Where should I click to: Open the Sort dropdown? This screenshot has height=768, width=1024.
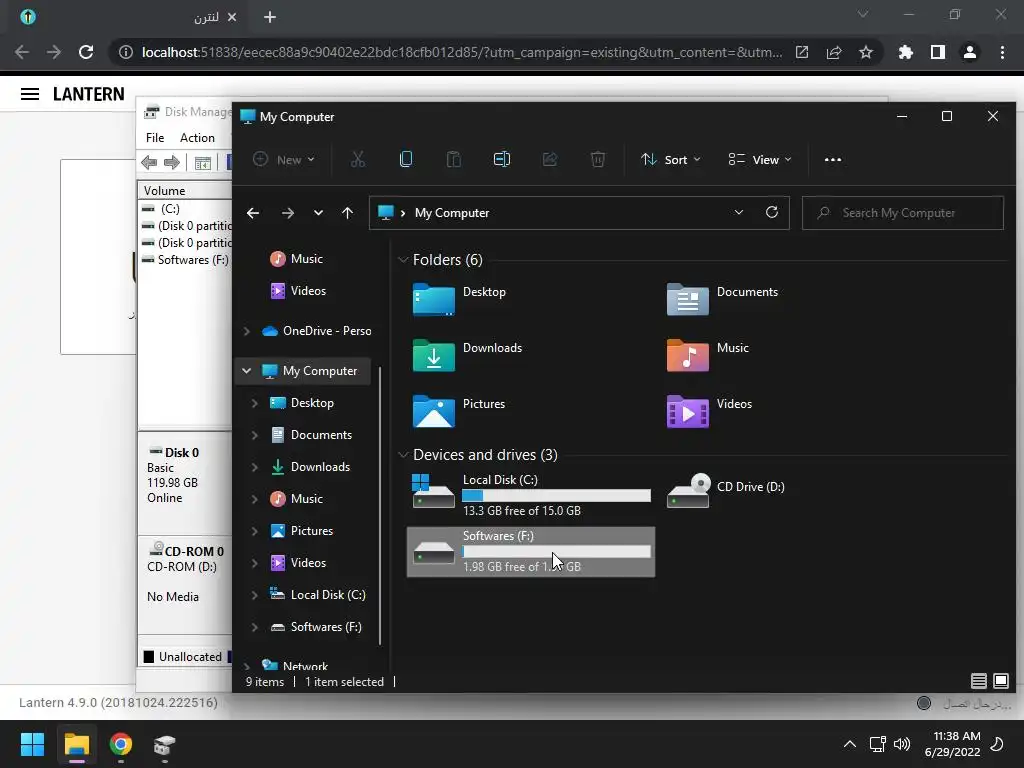point(671,159)
